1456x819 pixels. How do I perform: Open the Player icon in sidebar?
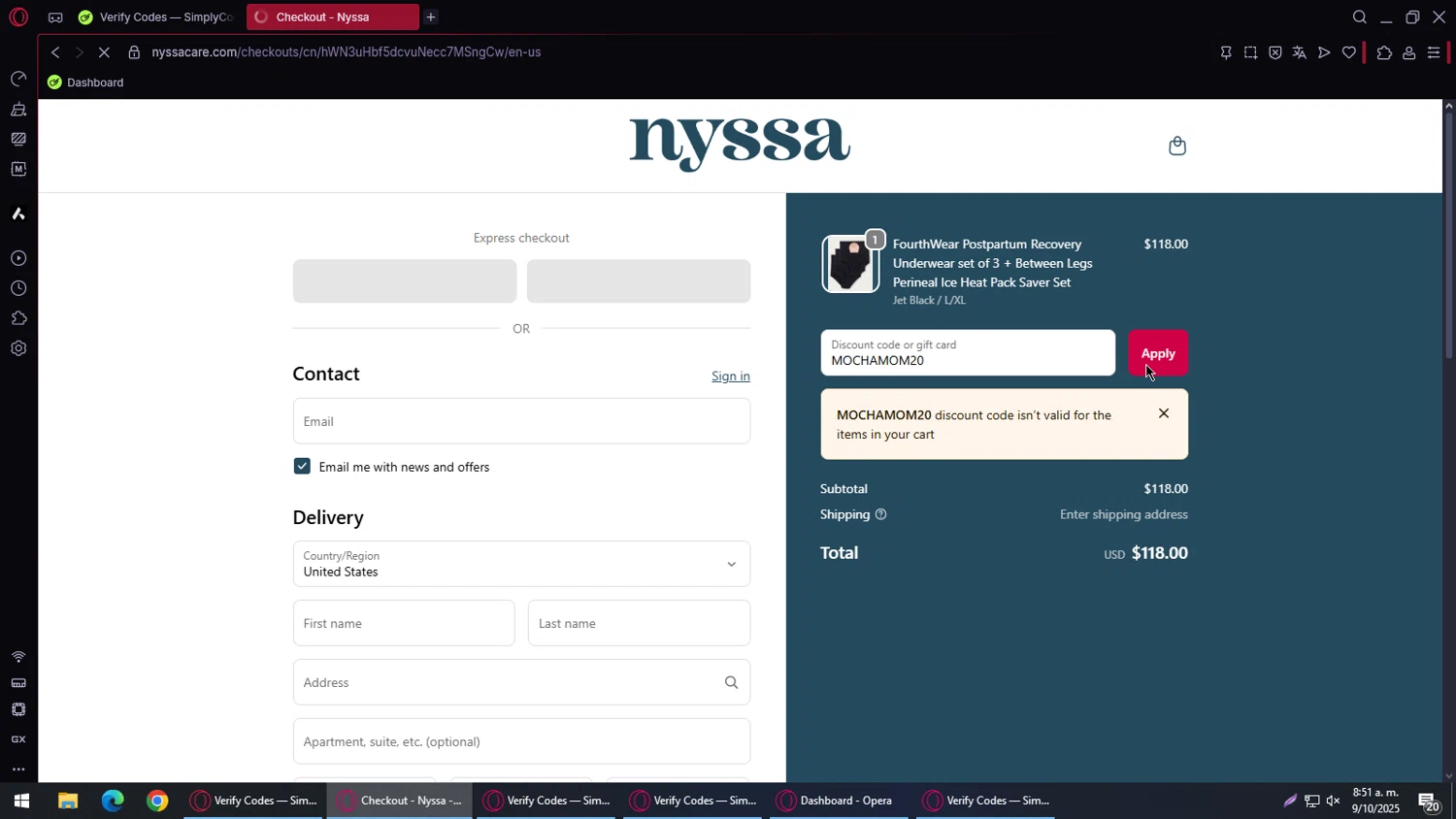coord(18,258)
